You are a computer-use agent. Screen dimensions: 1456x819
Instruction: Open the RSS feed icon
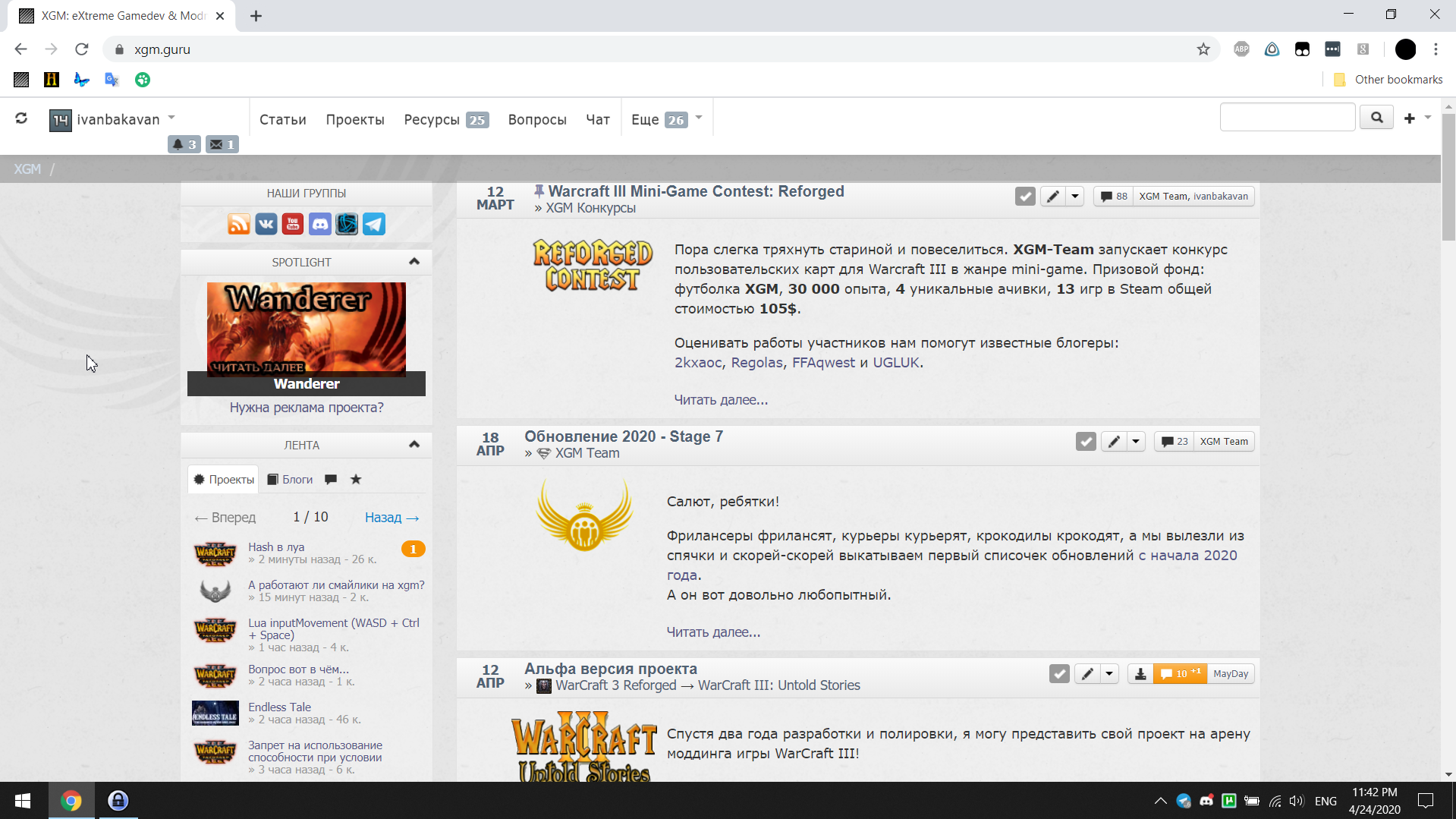[x=239, y=224]
